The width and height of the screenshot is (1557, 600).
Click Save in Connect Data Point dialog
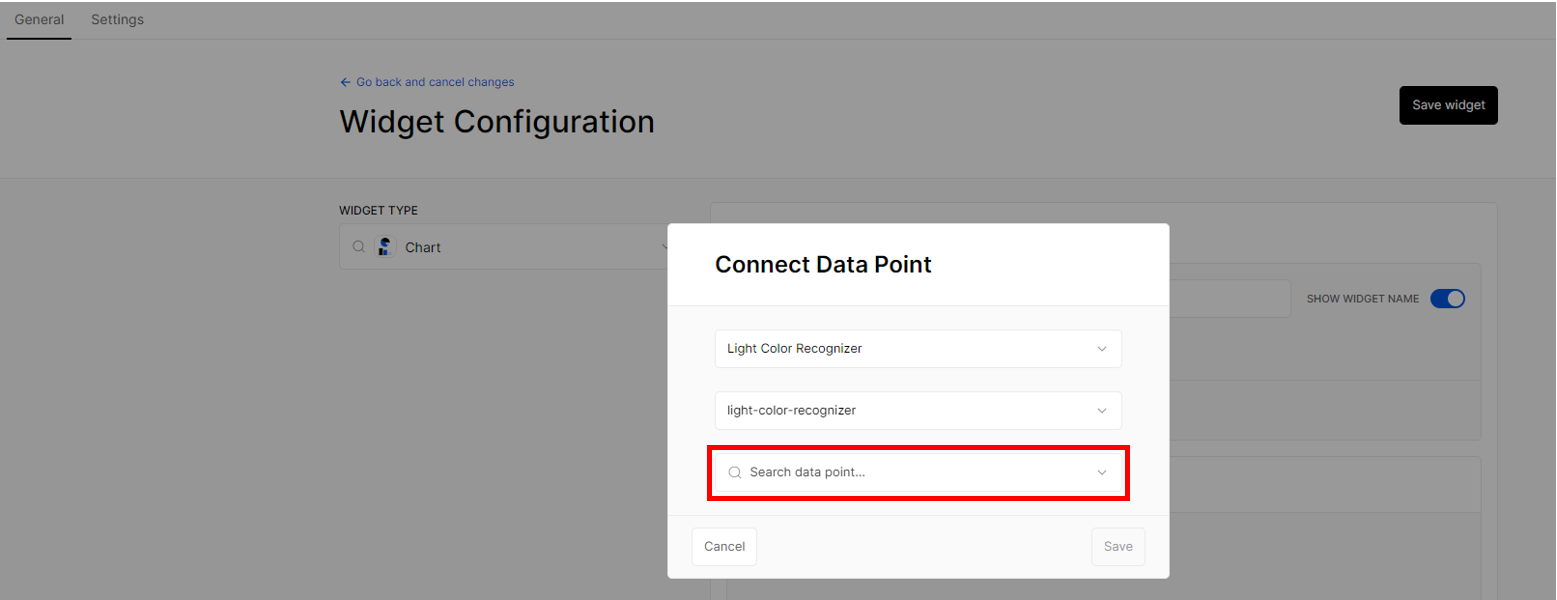(x=1118, y=547)
